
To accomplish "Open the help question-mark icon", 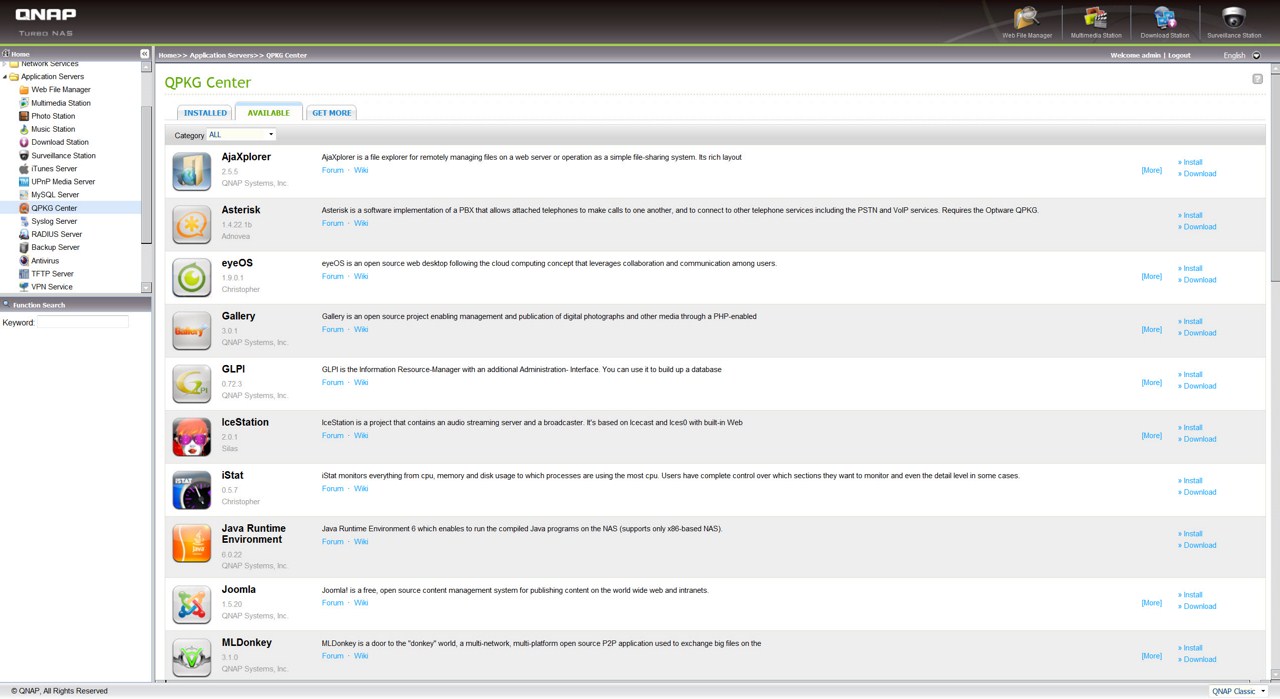I will click(1257, 79).
